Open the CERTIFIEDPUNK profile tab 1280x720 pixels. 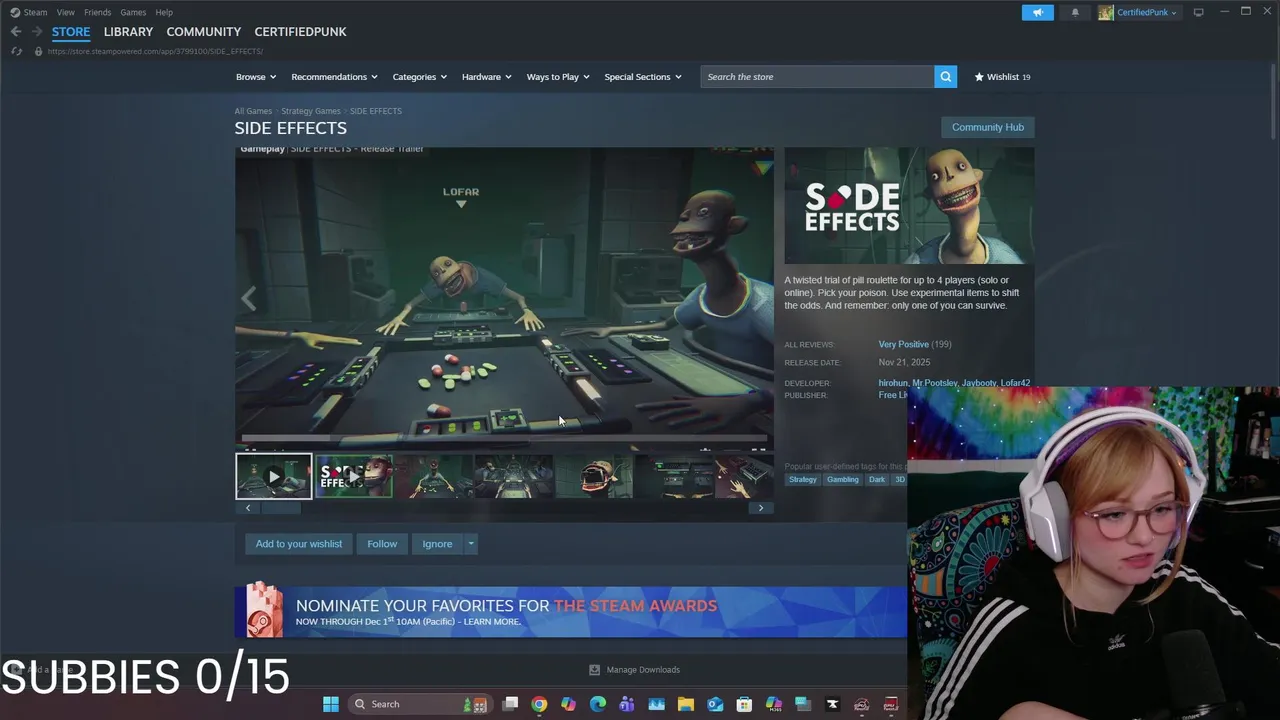[300, 32]
